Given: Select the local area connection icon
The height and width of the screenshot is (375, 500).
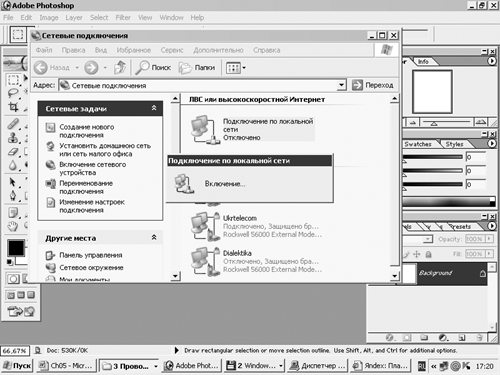Looking at the screenshot, I should click(205, 130).
